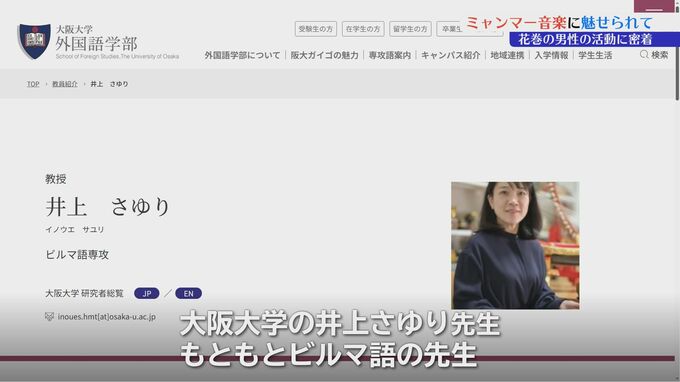Open the 受験生の方 button

click(315, 29)
